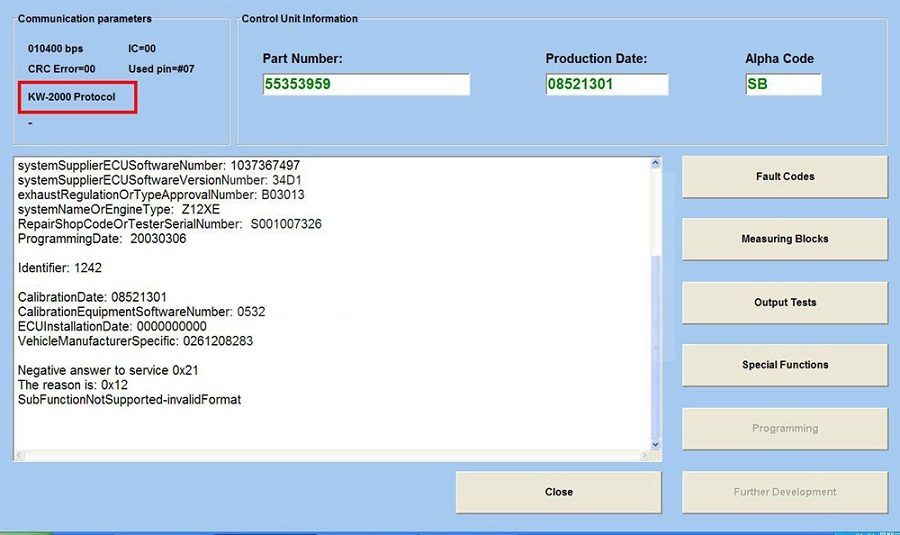Click the vertical scrollbar up arrow

(655, 162)
